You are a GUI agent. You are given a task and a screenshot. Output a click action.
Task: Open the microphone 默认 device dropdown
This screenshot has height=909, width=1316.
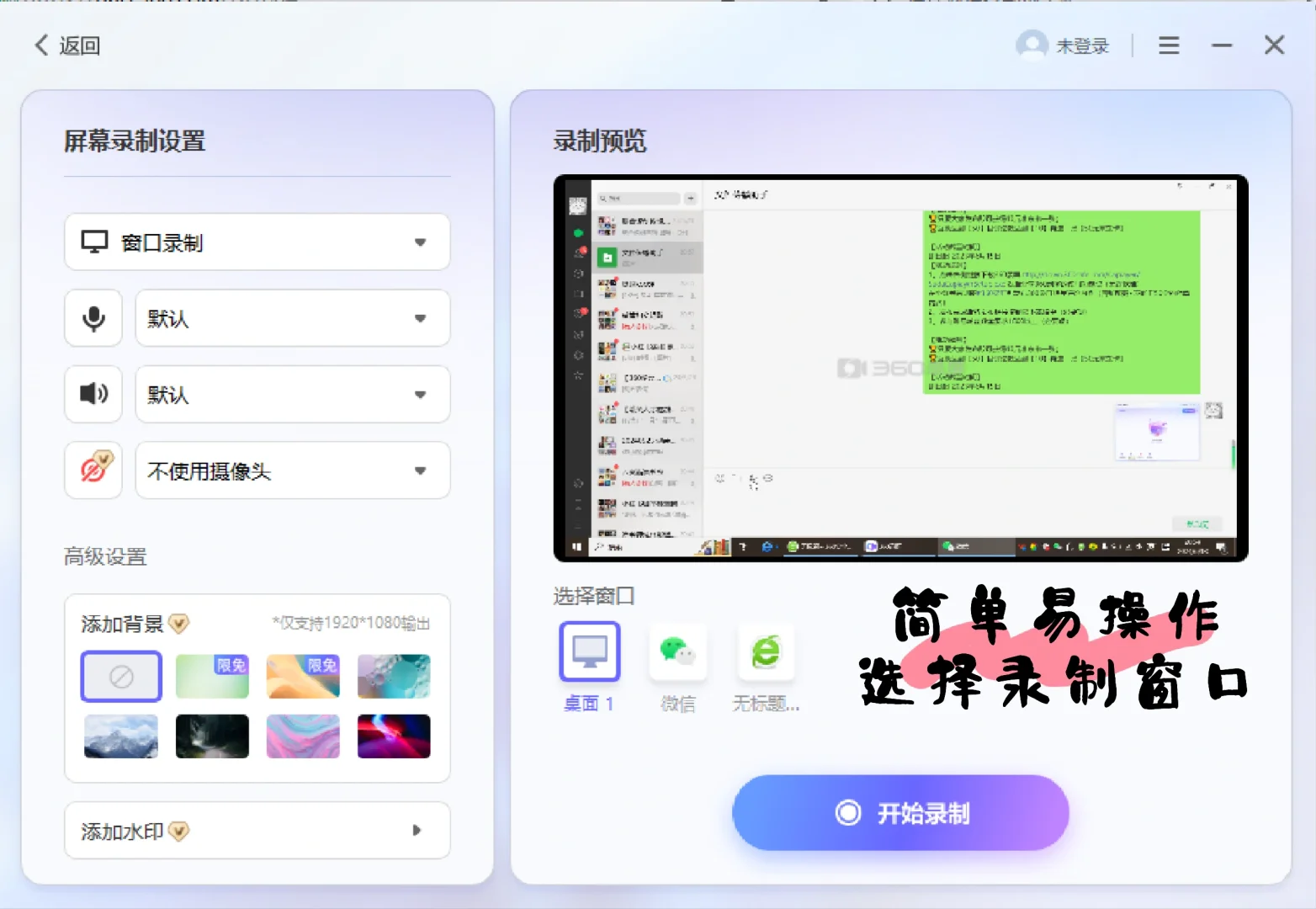coord(421,318)
